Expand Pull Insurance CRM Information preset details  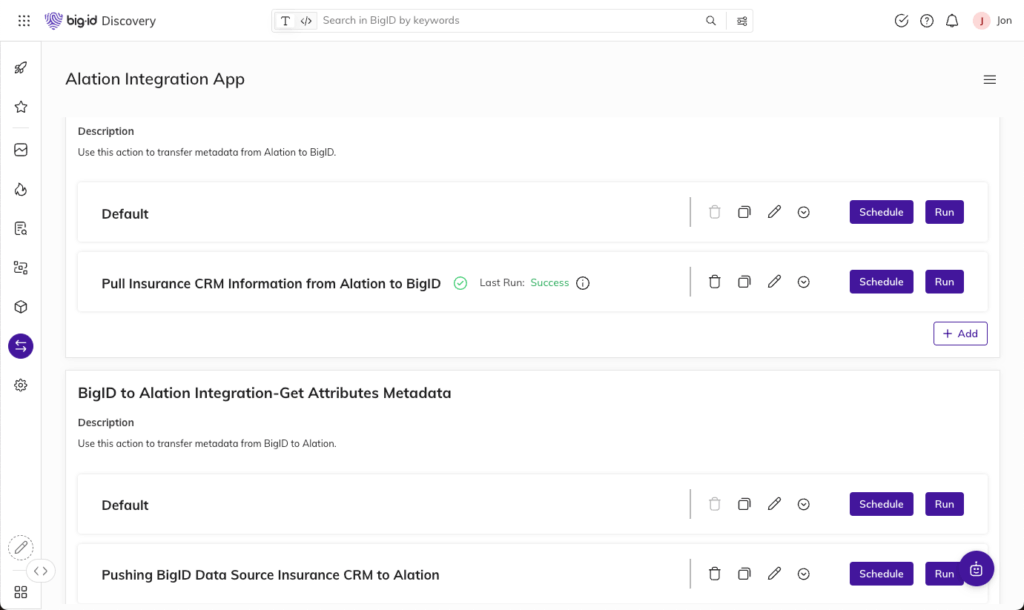[x=804, y=282]
